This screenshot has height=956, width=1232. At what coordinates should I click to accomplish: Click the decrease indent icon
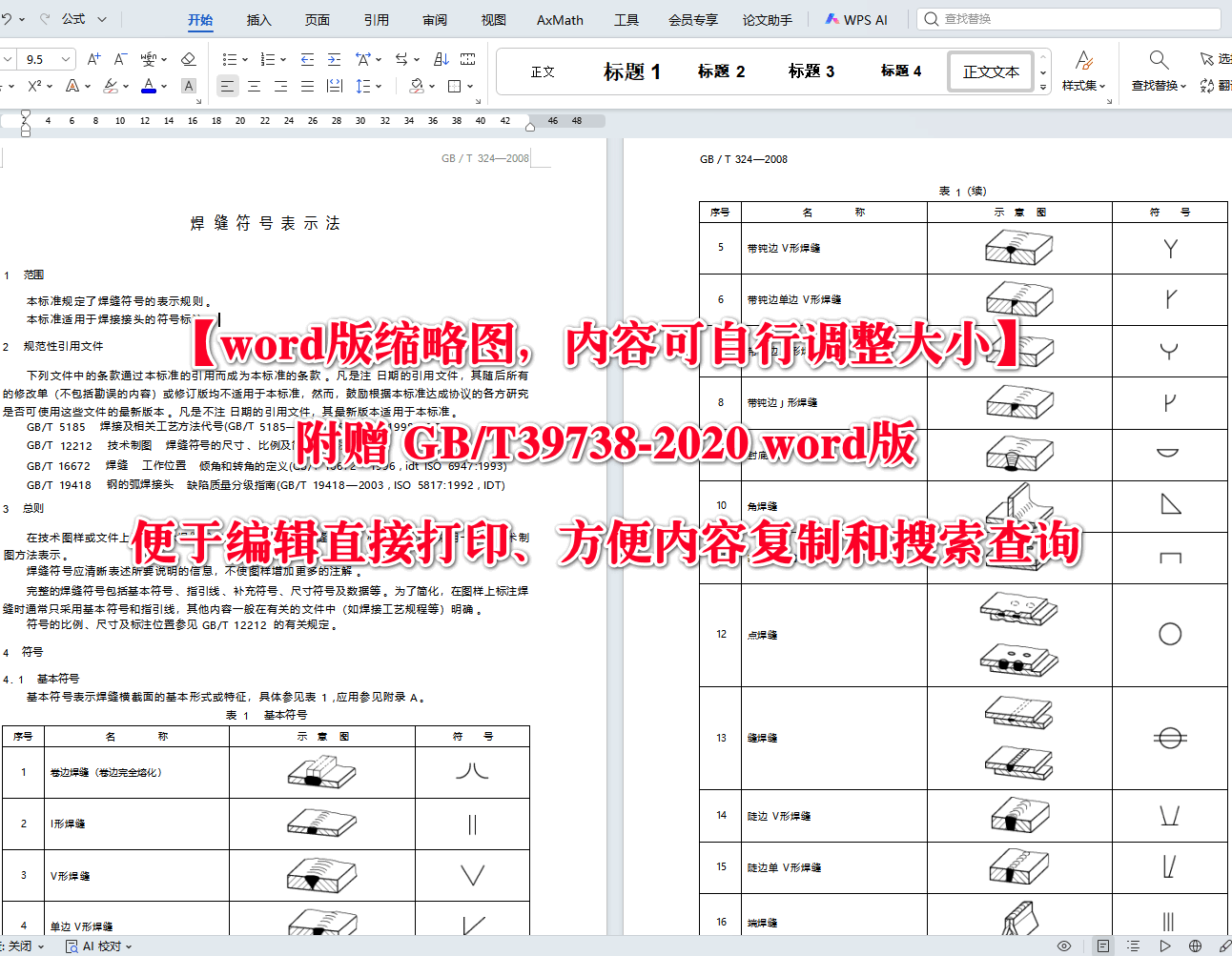pyautogui.click(x=305, y=59)
